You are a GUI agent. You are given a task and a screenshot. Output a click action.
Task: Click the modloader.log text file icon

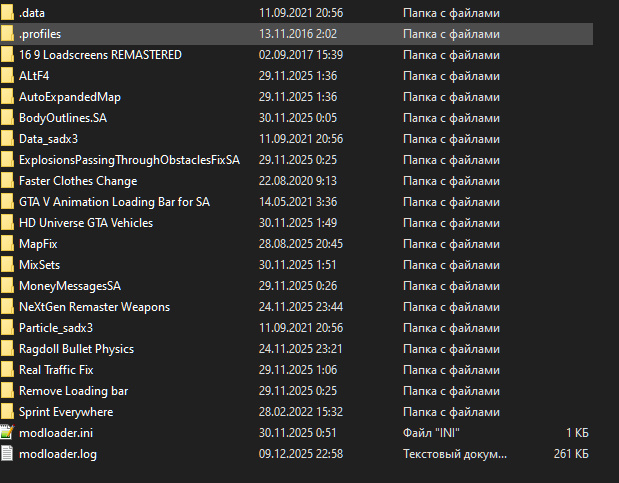tap(7, 454)
